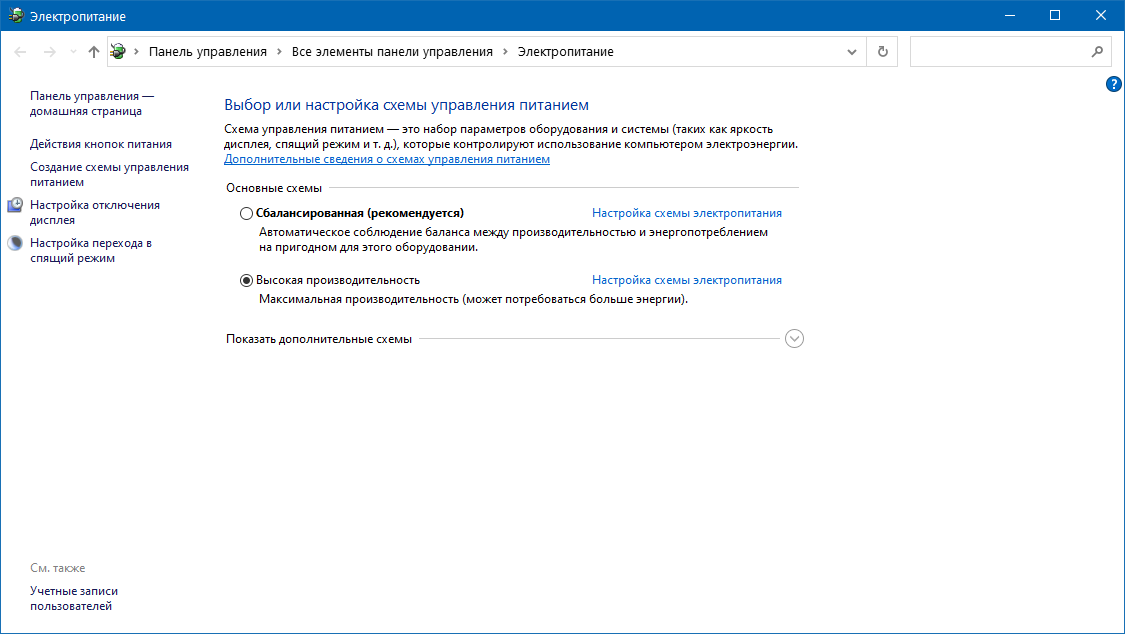
Task: Expand address bar history dropdown
Action: [852, 52]
